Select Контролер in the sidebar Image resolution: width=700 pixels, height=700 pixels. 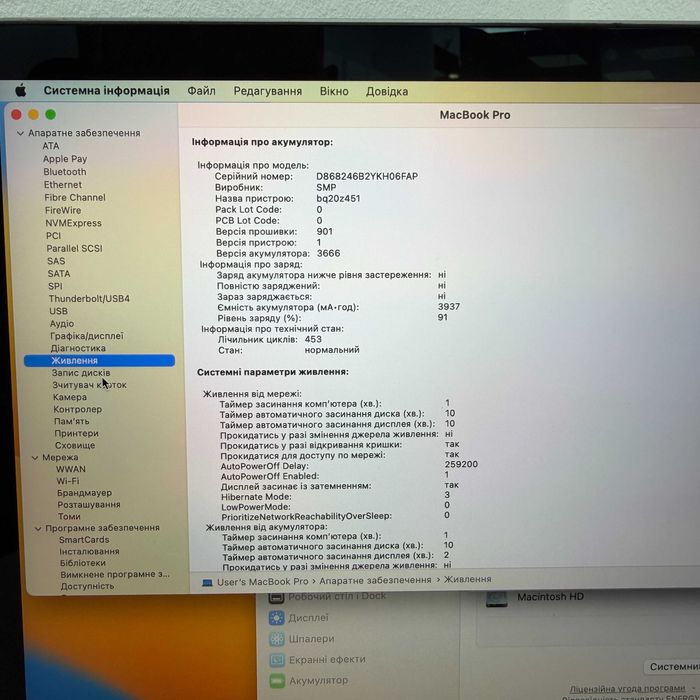[x=78, y=409]
